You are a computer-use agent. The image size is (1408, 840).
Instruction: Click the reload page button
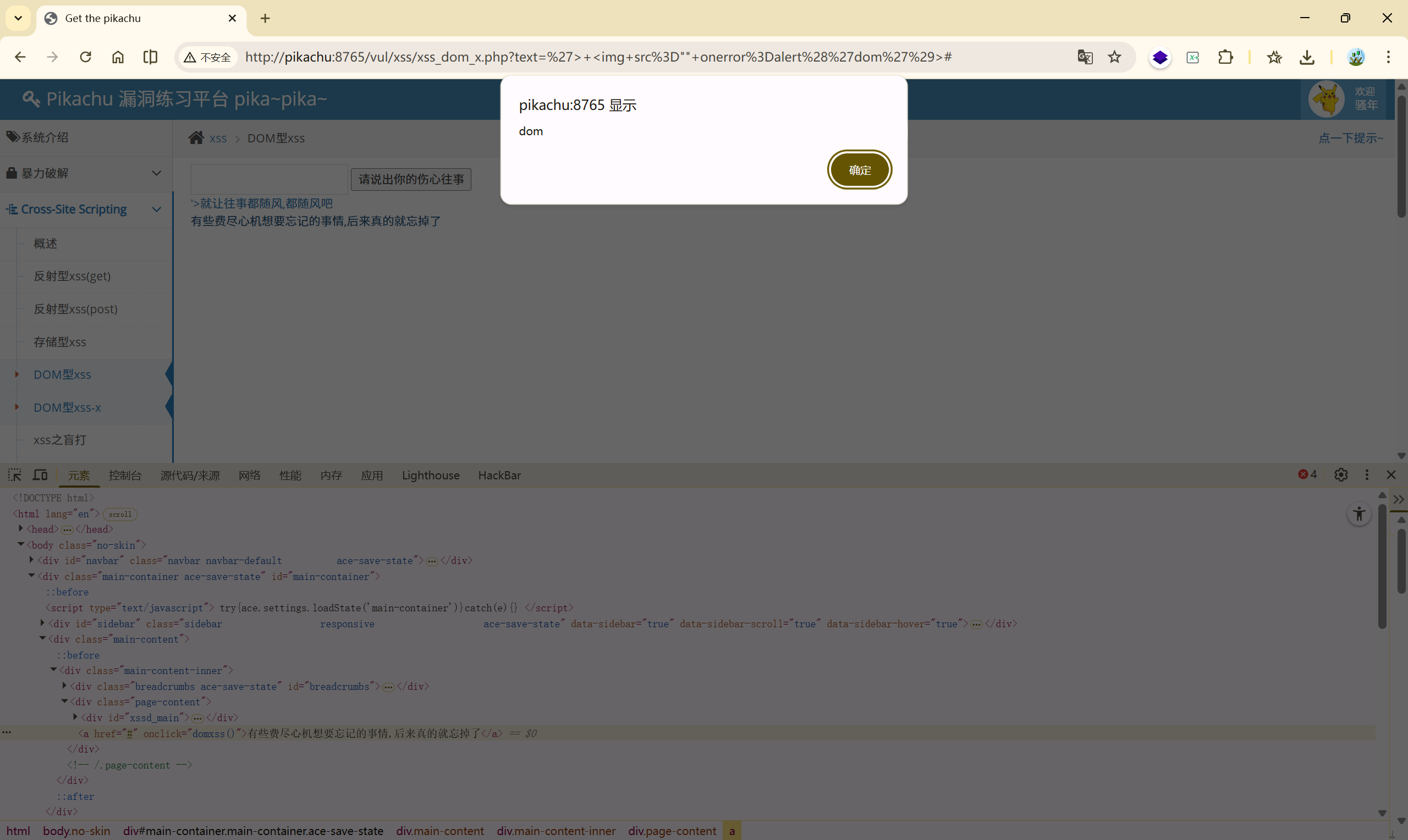85,57
